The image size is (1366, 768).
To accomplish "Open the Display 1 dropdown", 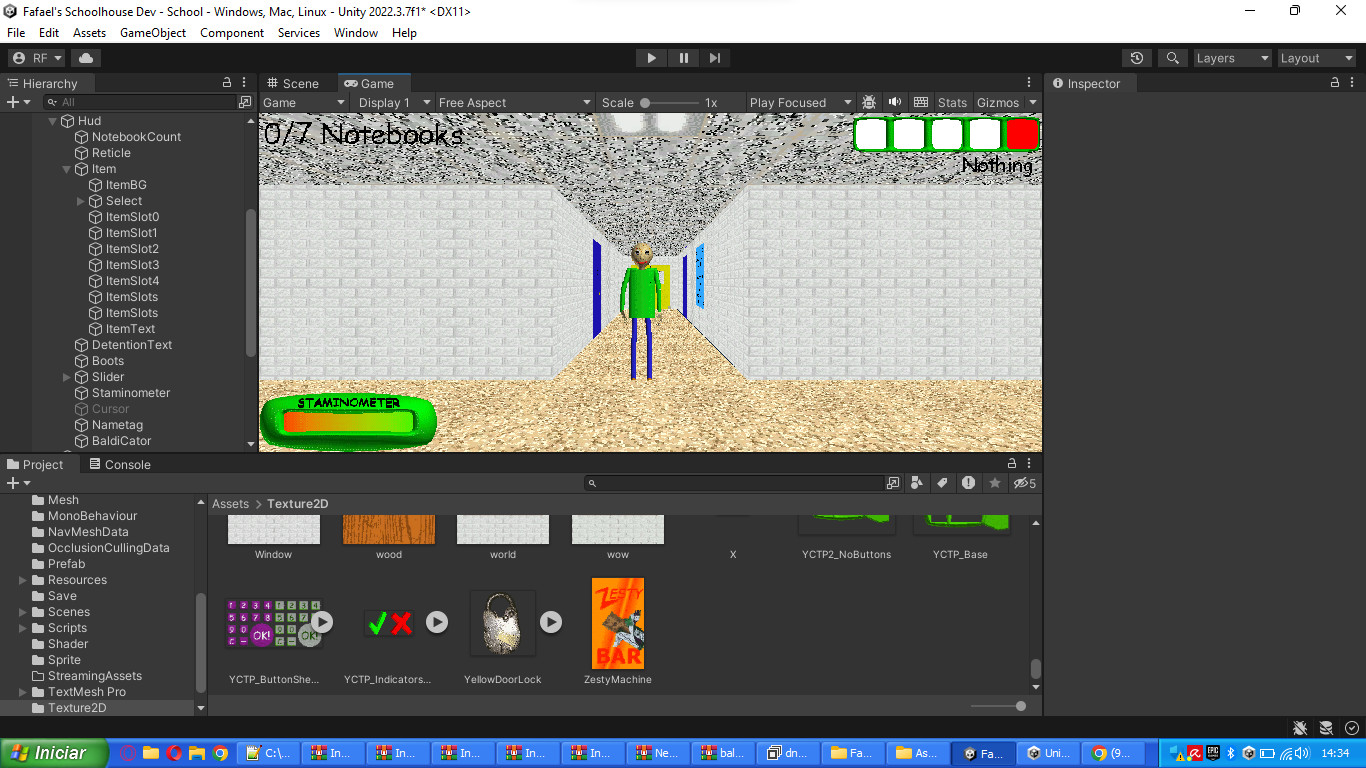I will (394, 102).
